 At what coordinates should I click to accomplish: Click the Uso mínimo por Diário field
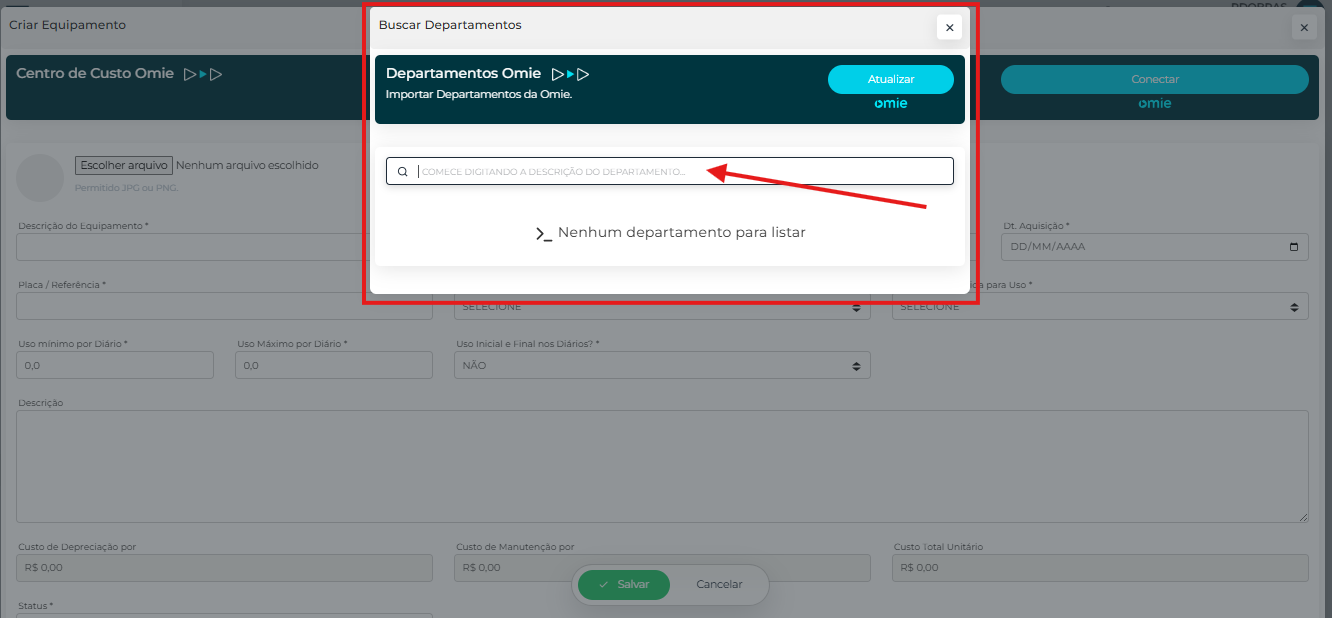[x=115, y=366]
